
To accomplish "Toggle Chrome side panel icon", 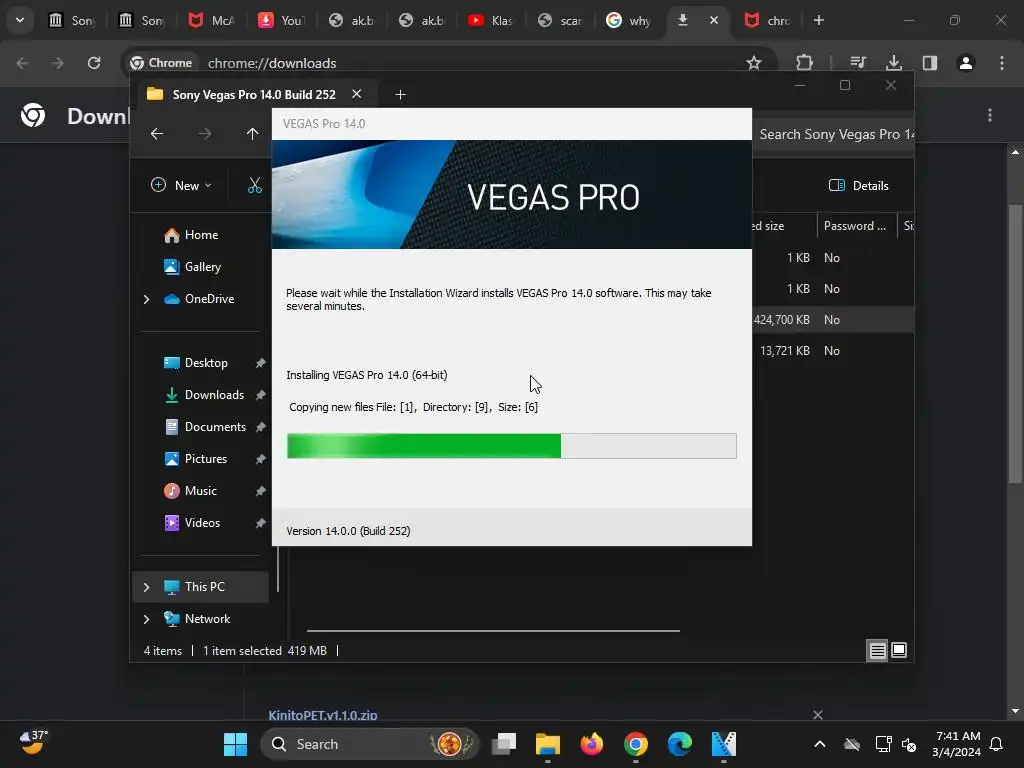I will pyautogui.click(x=930, y=63).
